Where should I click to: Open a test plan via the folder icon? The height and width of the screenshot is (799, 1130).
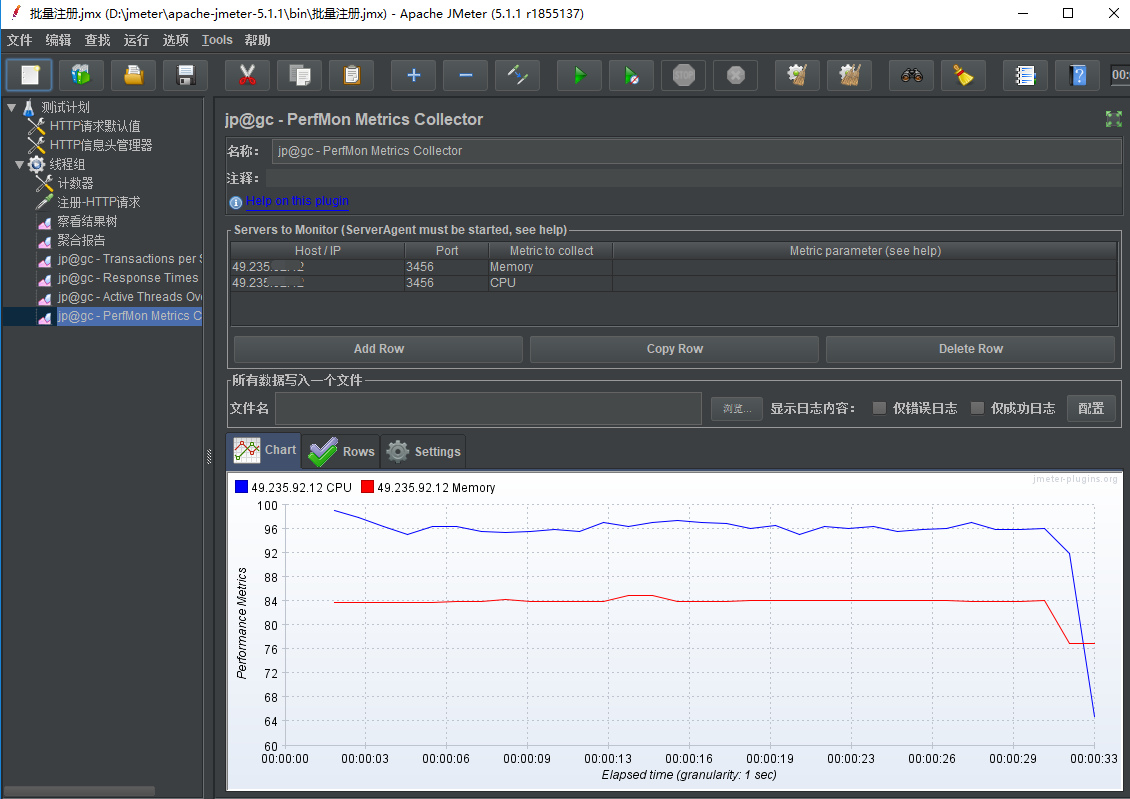click(133, 75)
